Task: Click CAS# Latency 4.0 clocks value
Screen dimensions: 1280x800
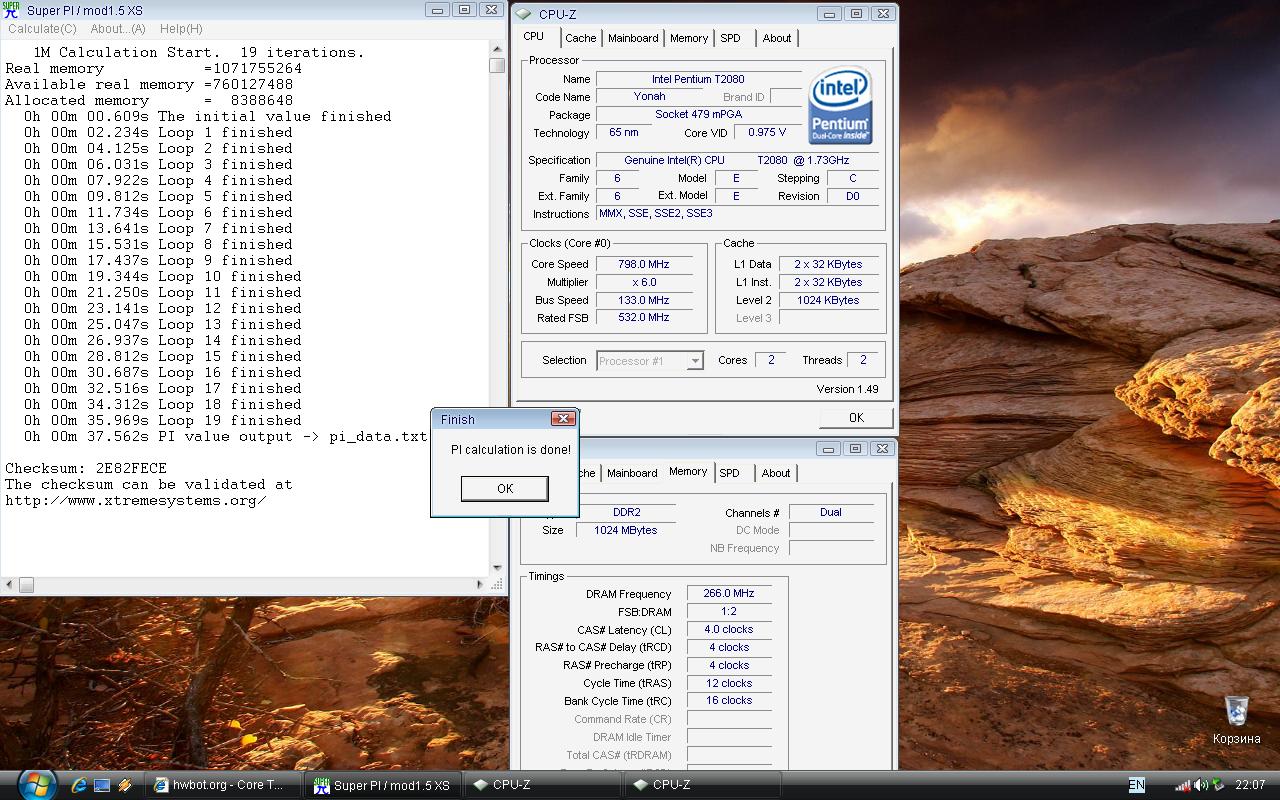Action: coord(729,629)
